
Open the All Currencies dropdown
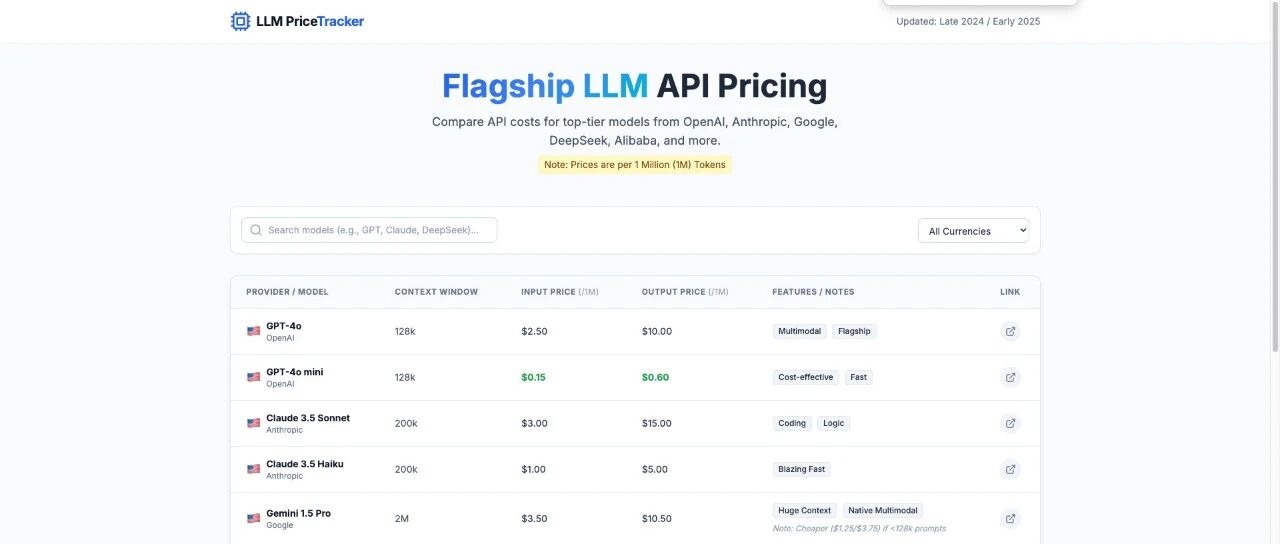point(973,231)
